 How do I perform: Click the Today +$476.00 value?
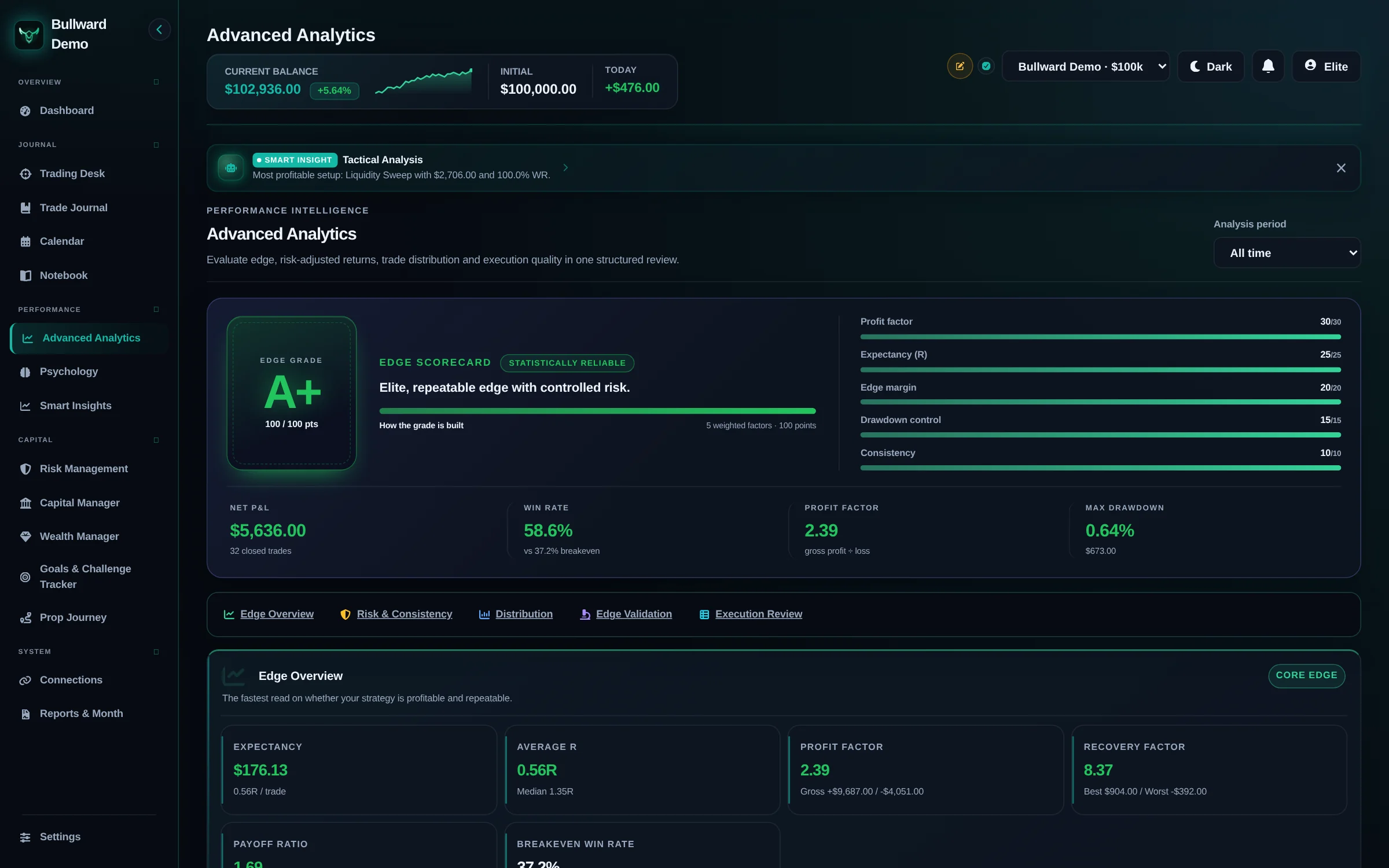pos(632,88)
